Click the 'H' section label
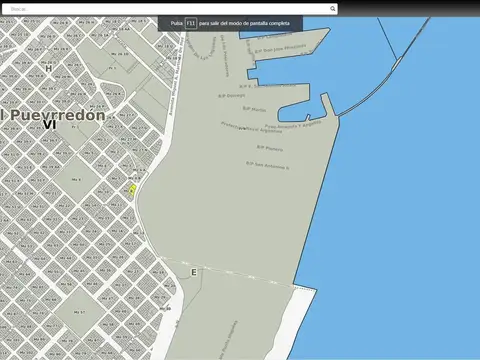The width and height of the screenshot is (480, 360). [x=49, y=69]
